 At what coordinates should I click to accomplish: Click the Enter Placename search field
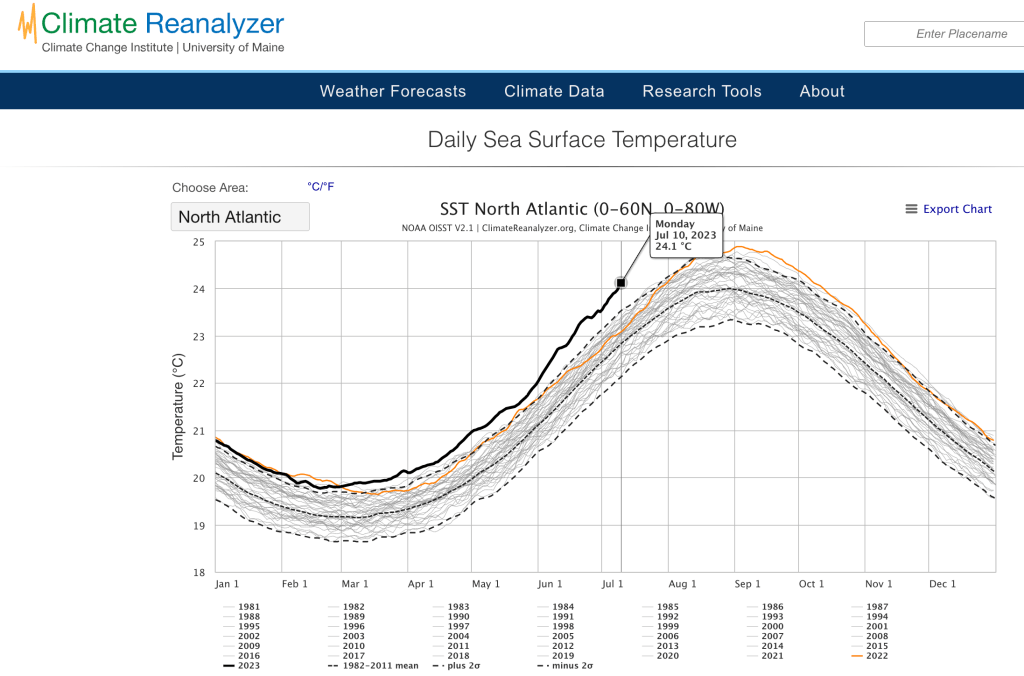(943, 33)
